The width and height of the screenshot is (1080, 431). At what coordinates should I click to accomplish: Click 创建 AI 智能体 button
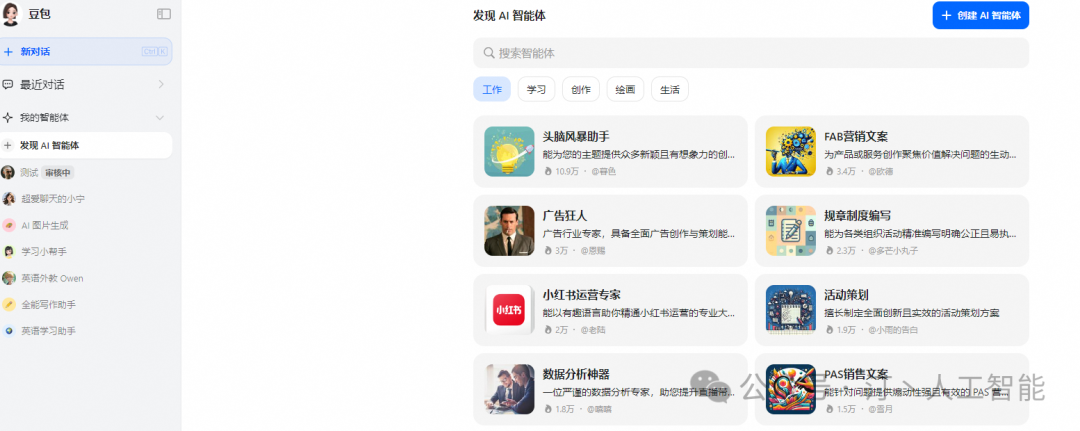pos(980,15)
